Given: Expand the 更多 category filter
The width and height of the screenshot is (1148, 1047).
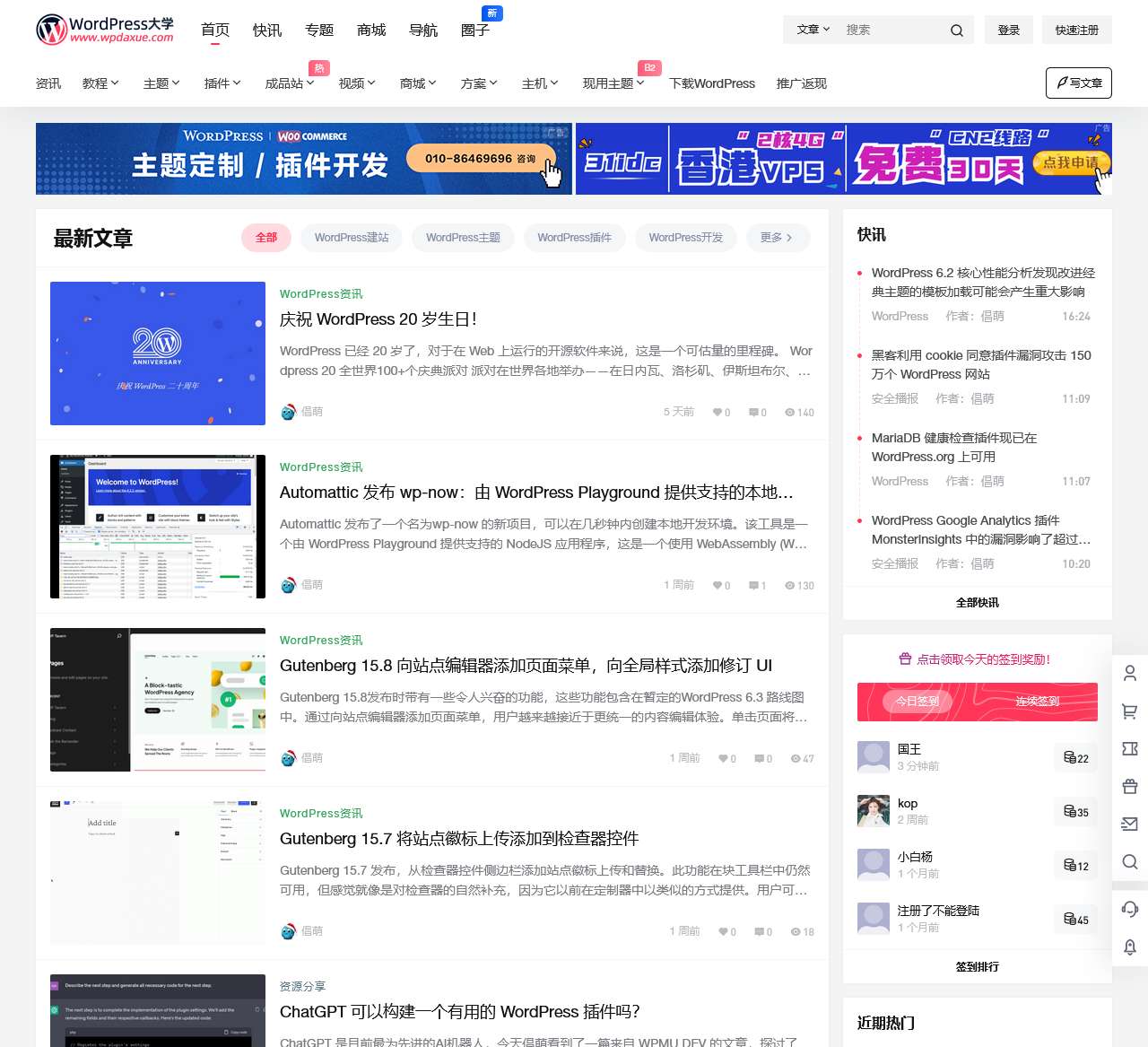Looking at the screenshot, I should tap(777, 238).
